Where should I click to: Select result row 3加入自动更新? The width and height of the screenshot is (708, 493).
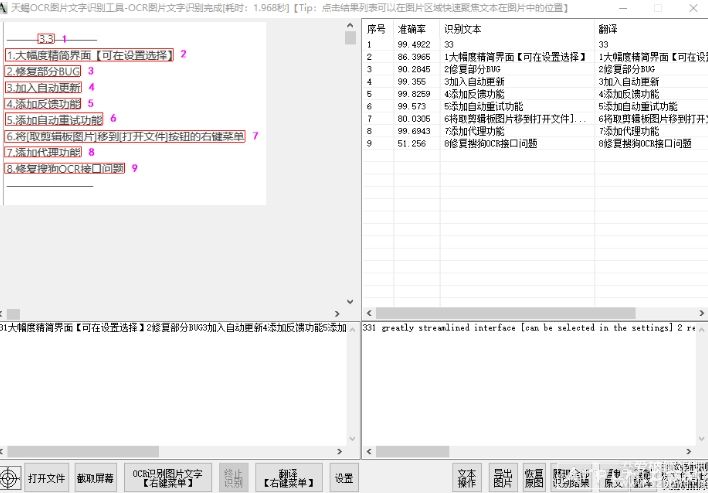click(535, 82)
